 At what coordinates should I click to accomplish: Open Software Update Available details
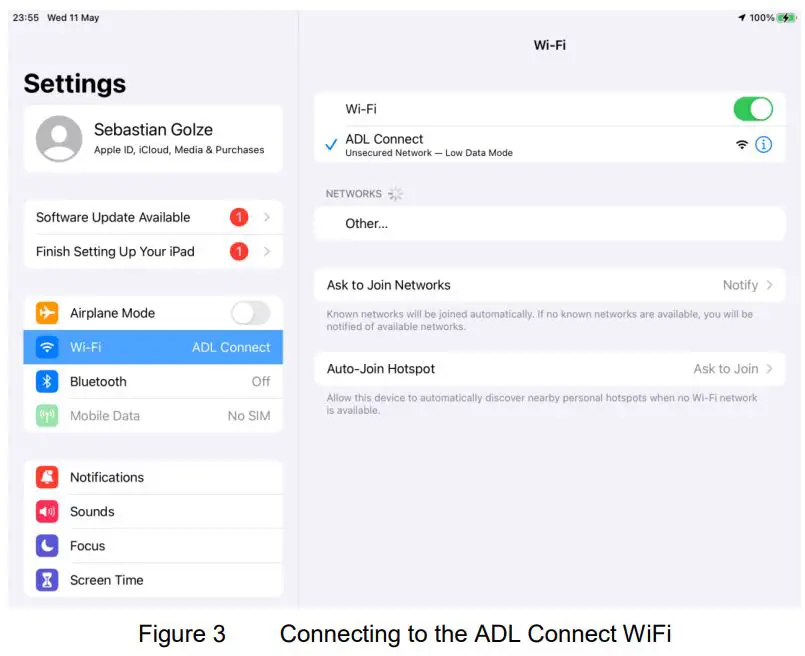(x=150, y=217)
